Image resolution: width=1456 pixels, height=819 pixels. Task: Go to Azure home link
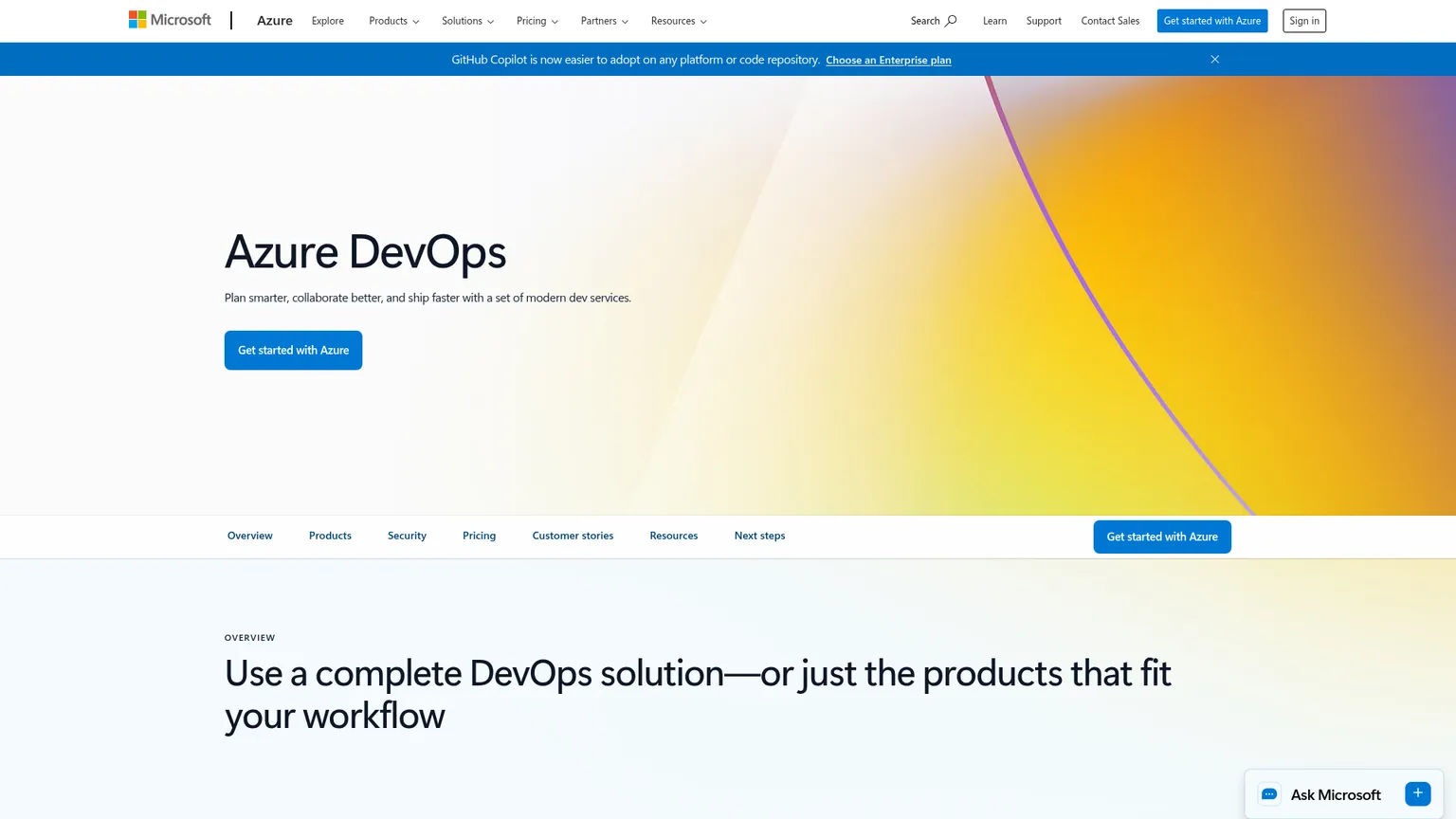(275, 21)
